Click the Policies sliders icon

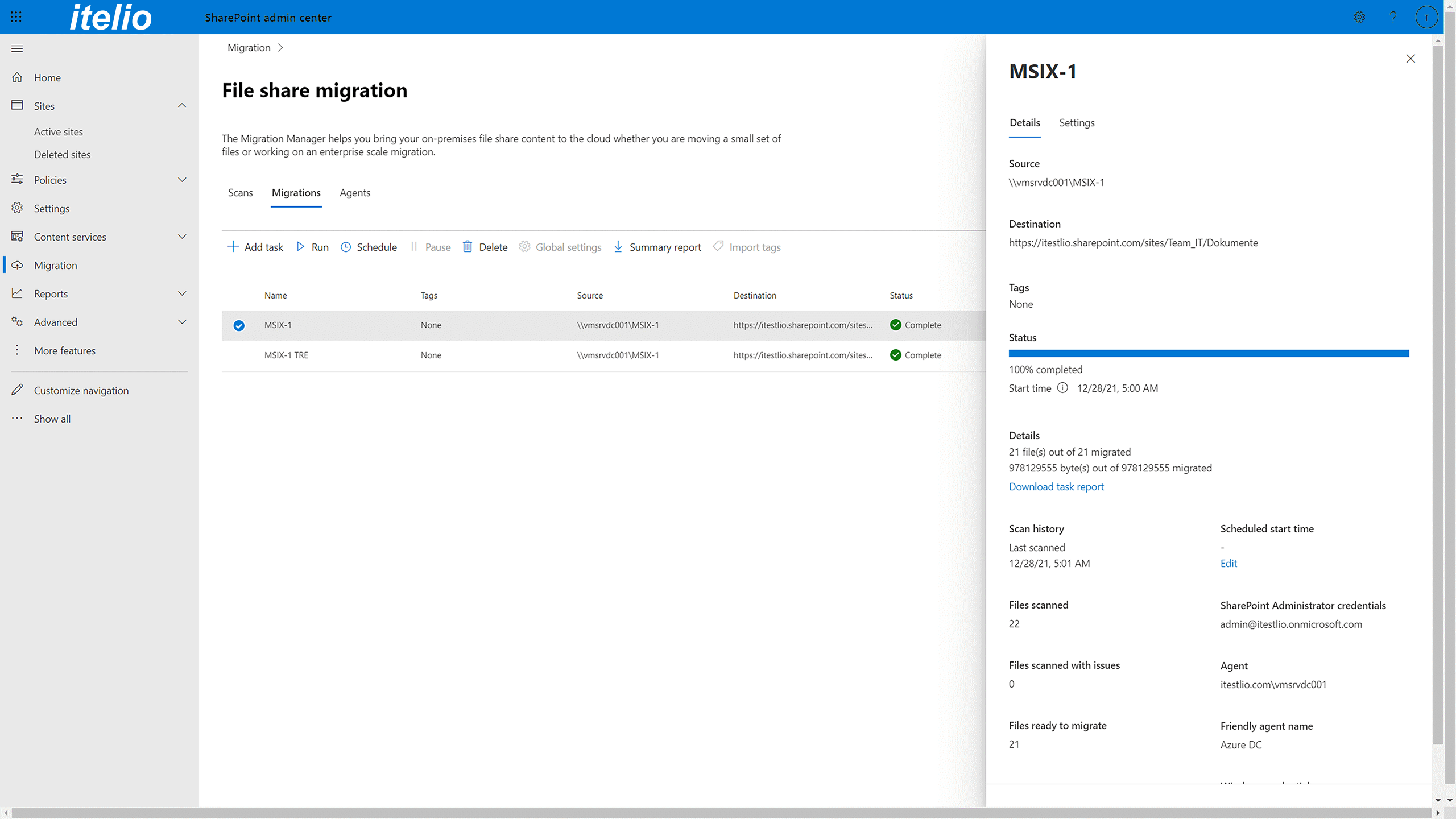(x=18, y=179)
